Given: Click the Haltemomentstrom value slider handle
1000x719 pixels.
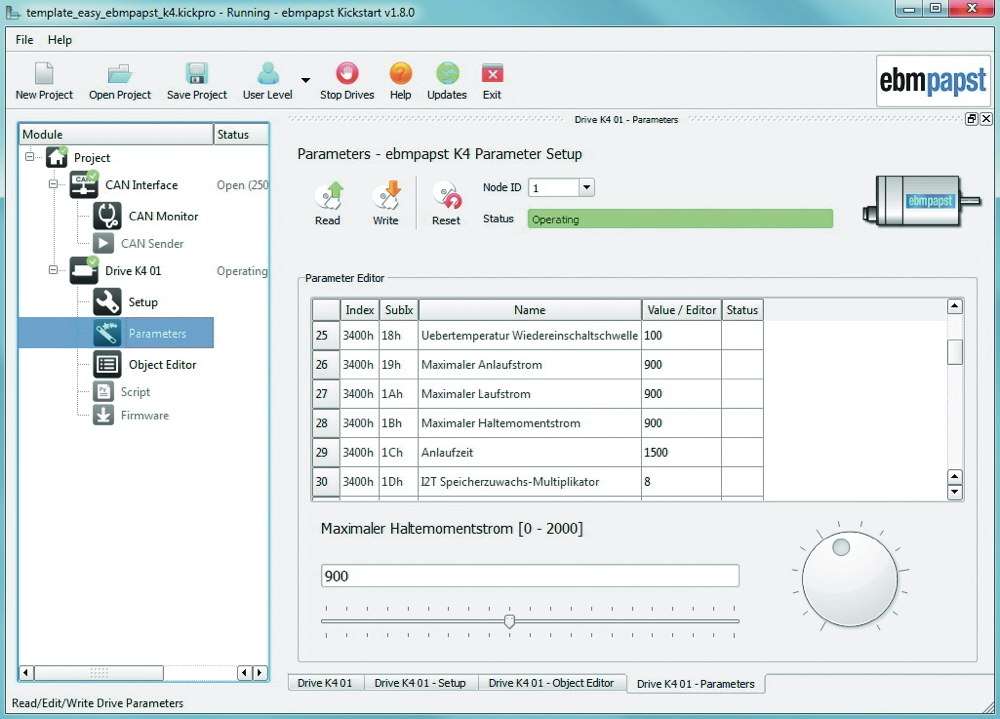Looking at the screenshot, I should [509, 621].
